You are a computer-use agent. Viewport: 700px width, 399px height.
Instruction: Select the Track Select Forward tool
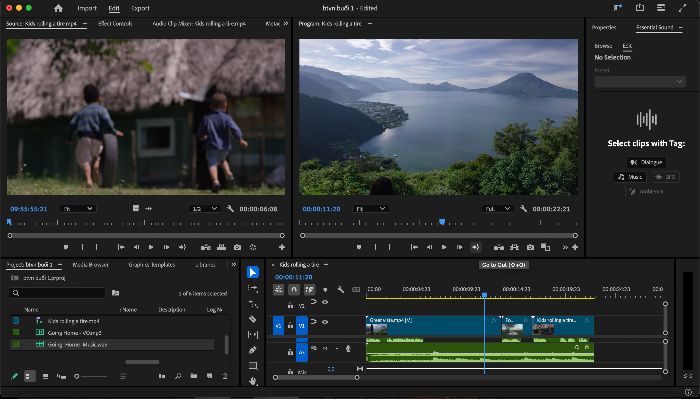253,288
